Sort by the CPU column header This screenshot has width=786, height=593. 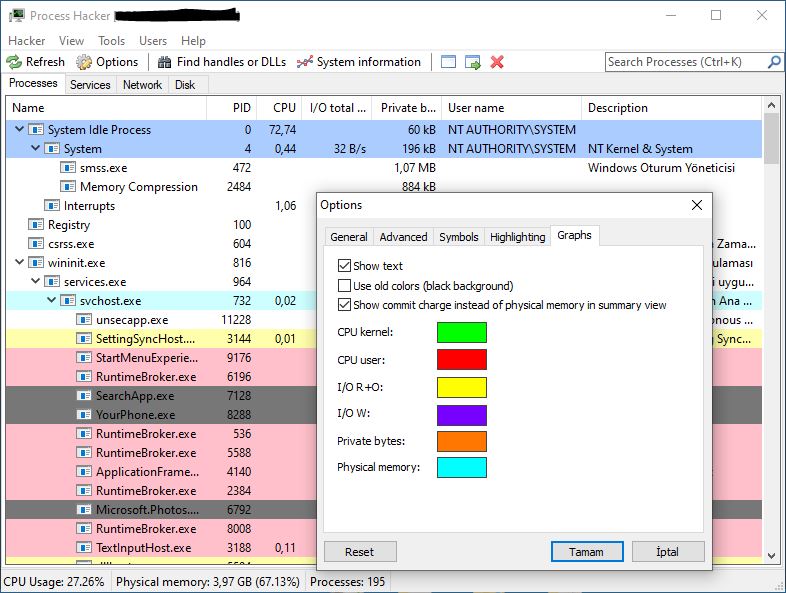pyautogui.click(x=281, y=108)
